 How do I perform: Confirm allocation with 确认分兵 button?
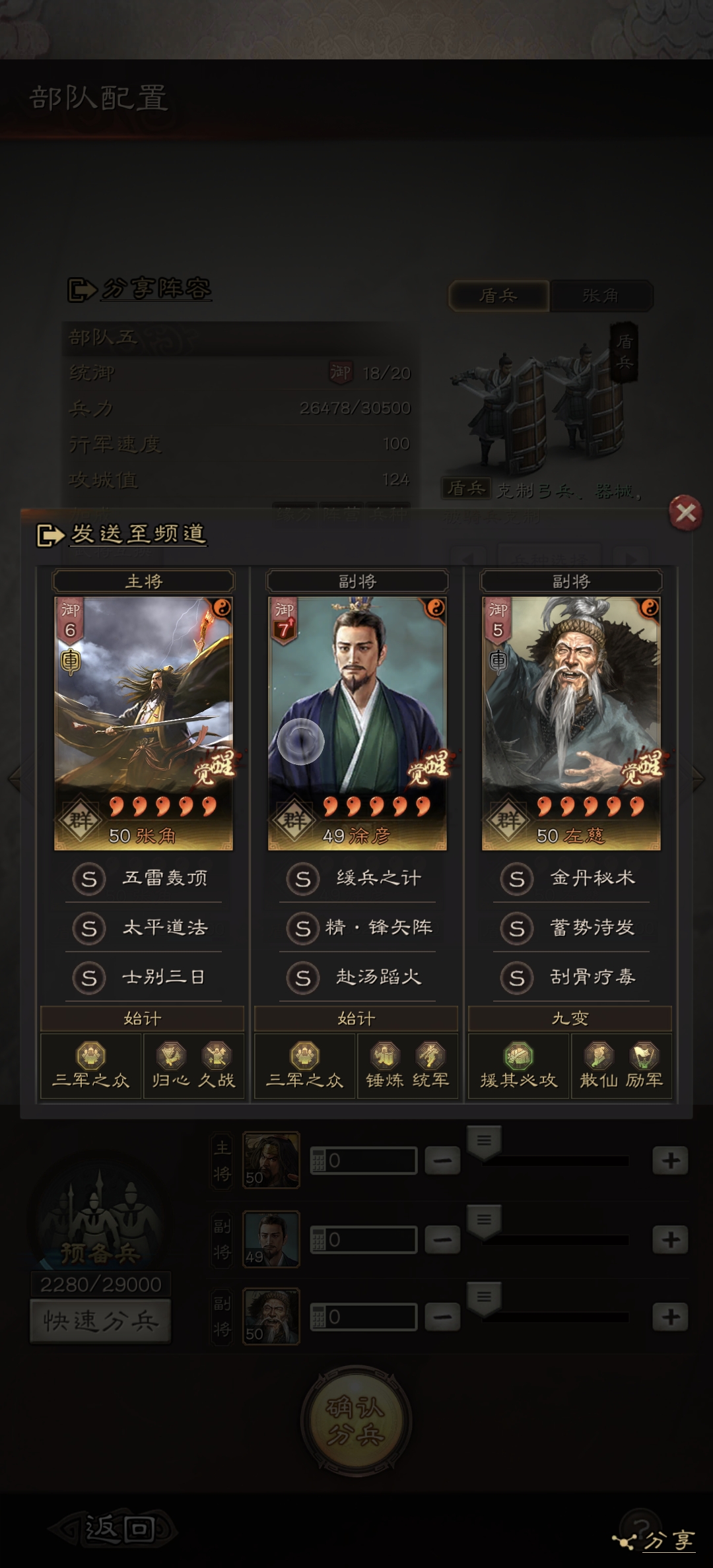(356, 1421)
